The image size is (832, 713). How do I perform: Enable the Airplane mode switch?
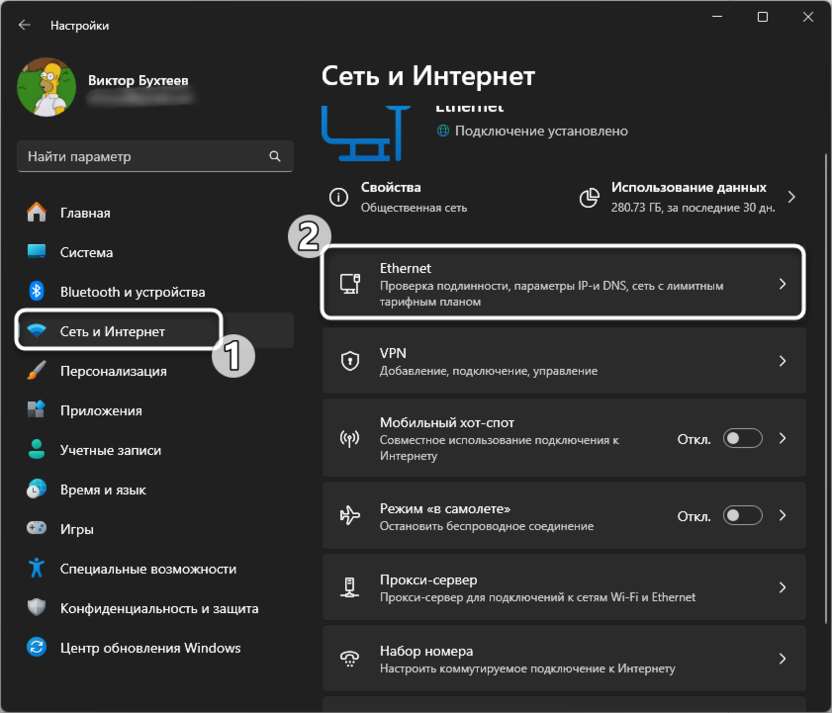[x=743, y=516]
